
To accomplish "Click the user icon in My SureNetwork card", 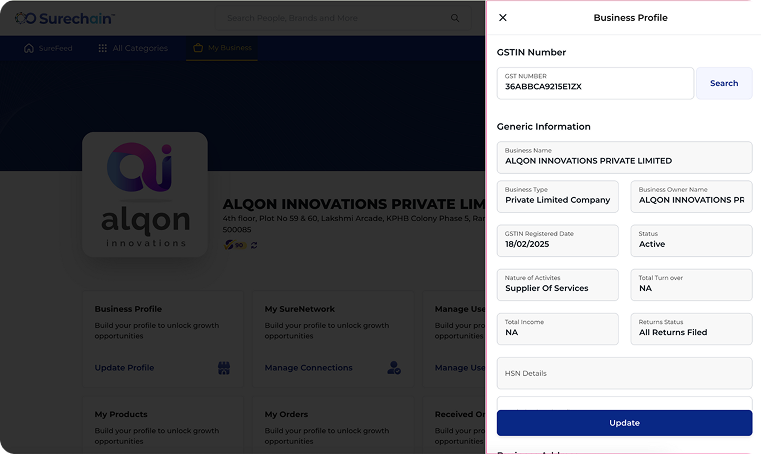I will [x=394, y=368].
